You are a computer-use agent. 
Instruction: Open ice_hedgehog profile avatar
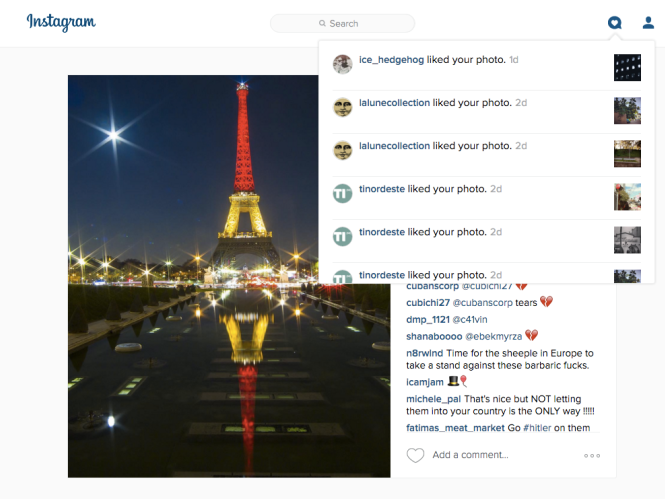point(342,64)
